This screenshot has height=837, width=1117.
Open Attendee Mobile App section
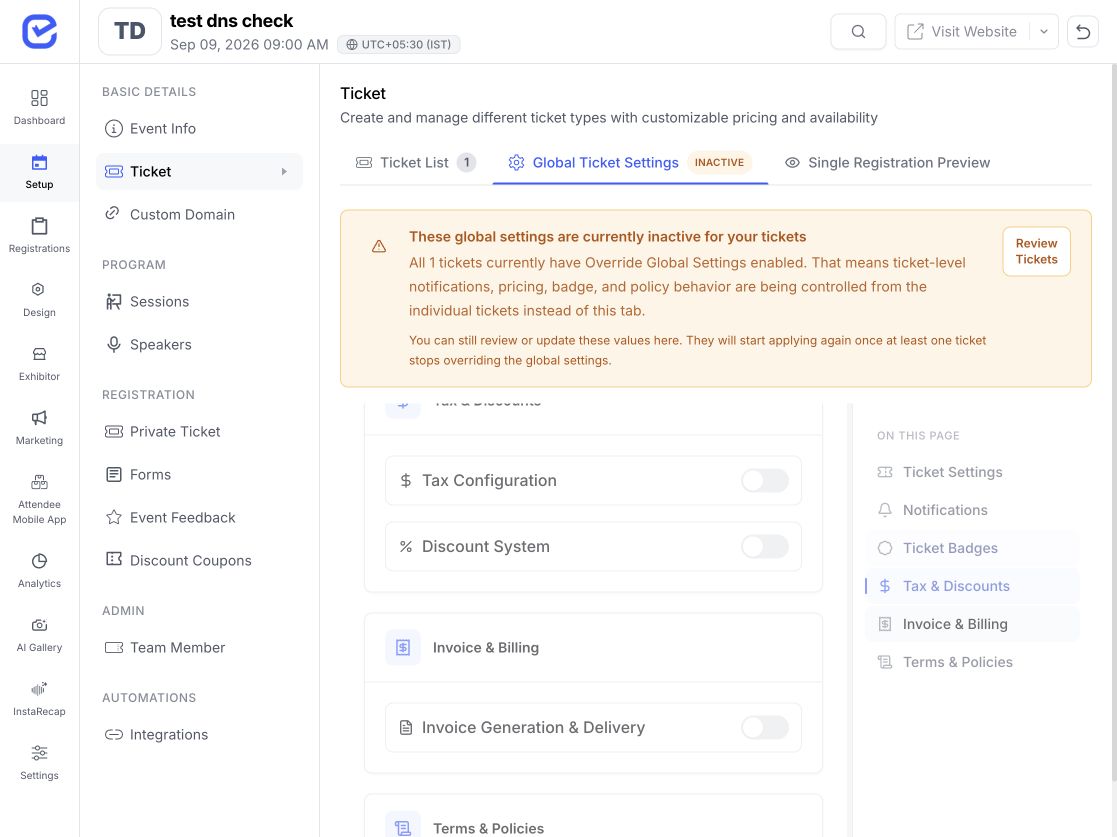tap(39, 499)
